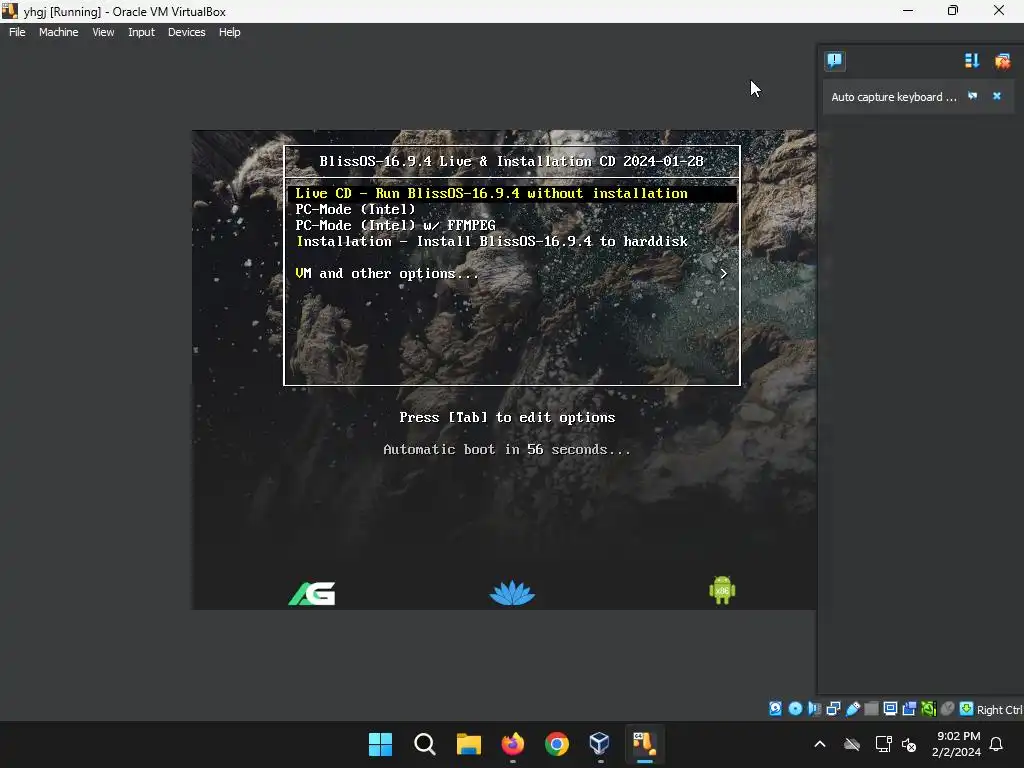
Task: Open the View menu
Action: point(103,32)
